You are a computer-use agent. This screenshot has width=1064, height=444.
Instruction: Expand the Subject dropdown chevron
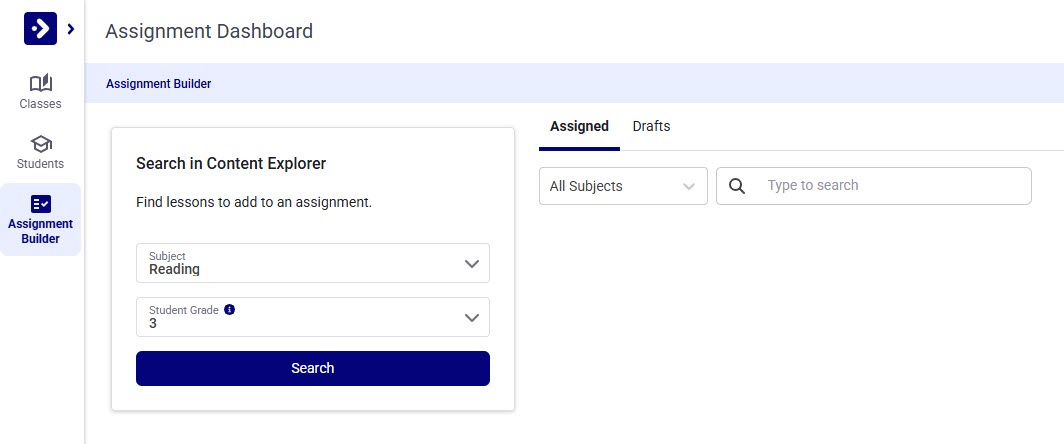472,264
